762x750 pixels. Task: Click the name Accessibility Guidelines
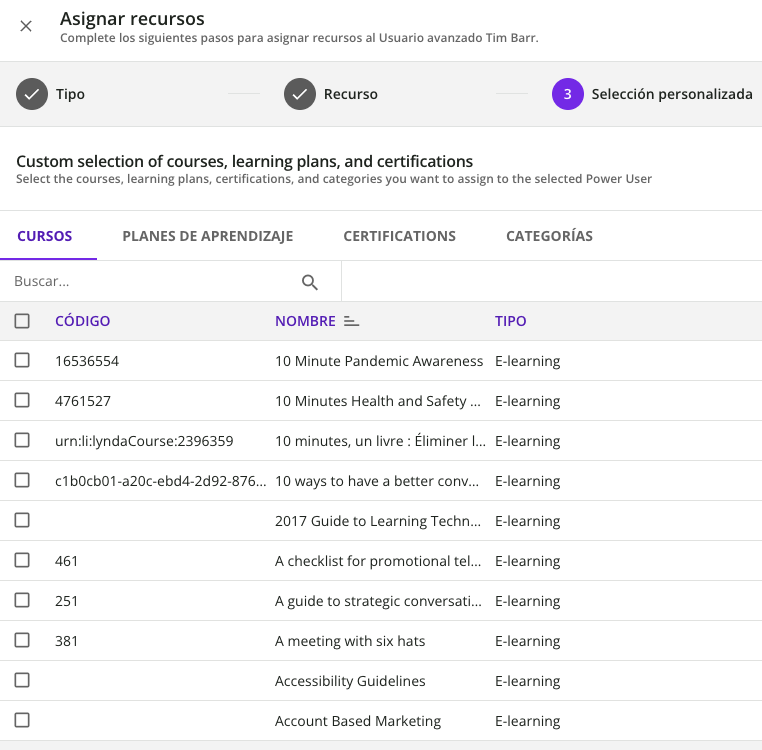(350, 681)
